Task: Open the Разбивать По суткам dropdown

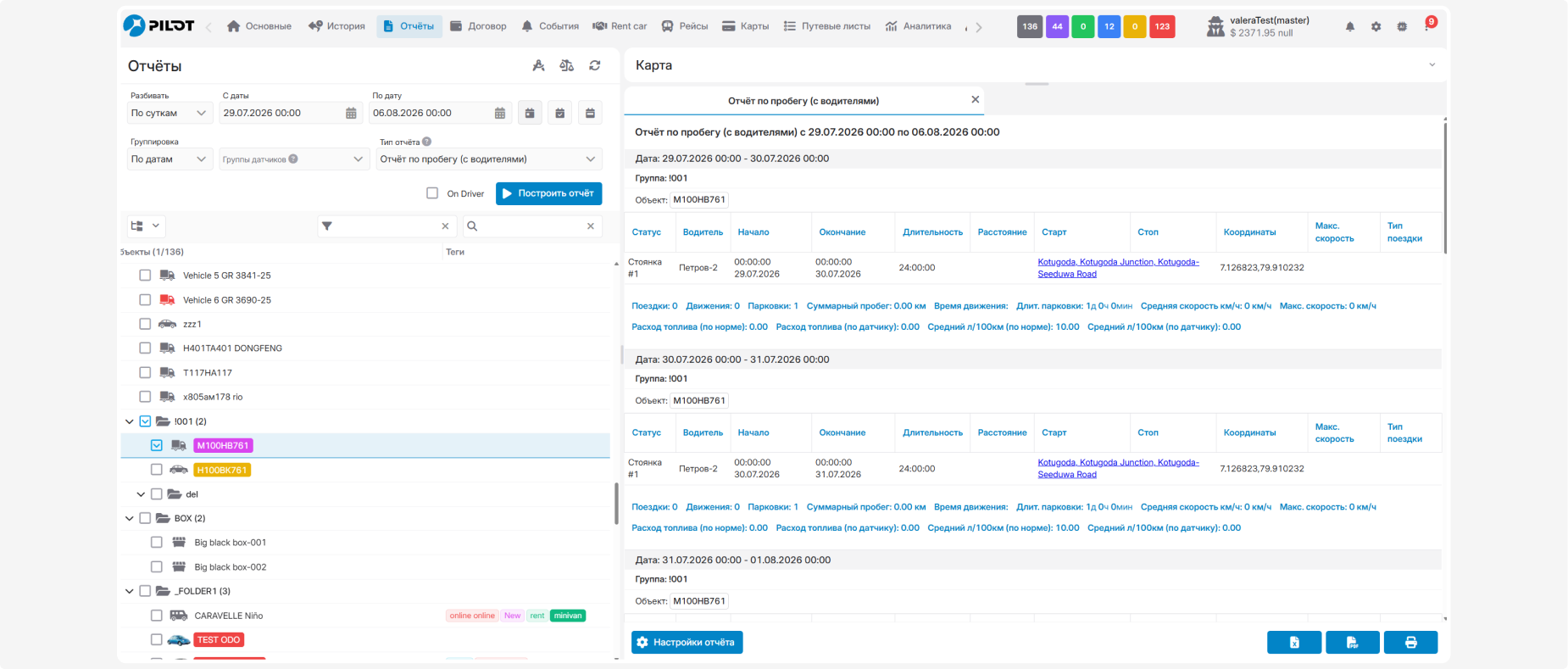Action: pyautogui.click(x=170, y=113)
